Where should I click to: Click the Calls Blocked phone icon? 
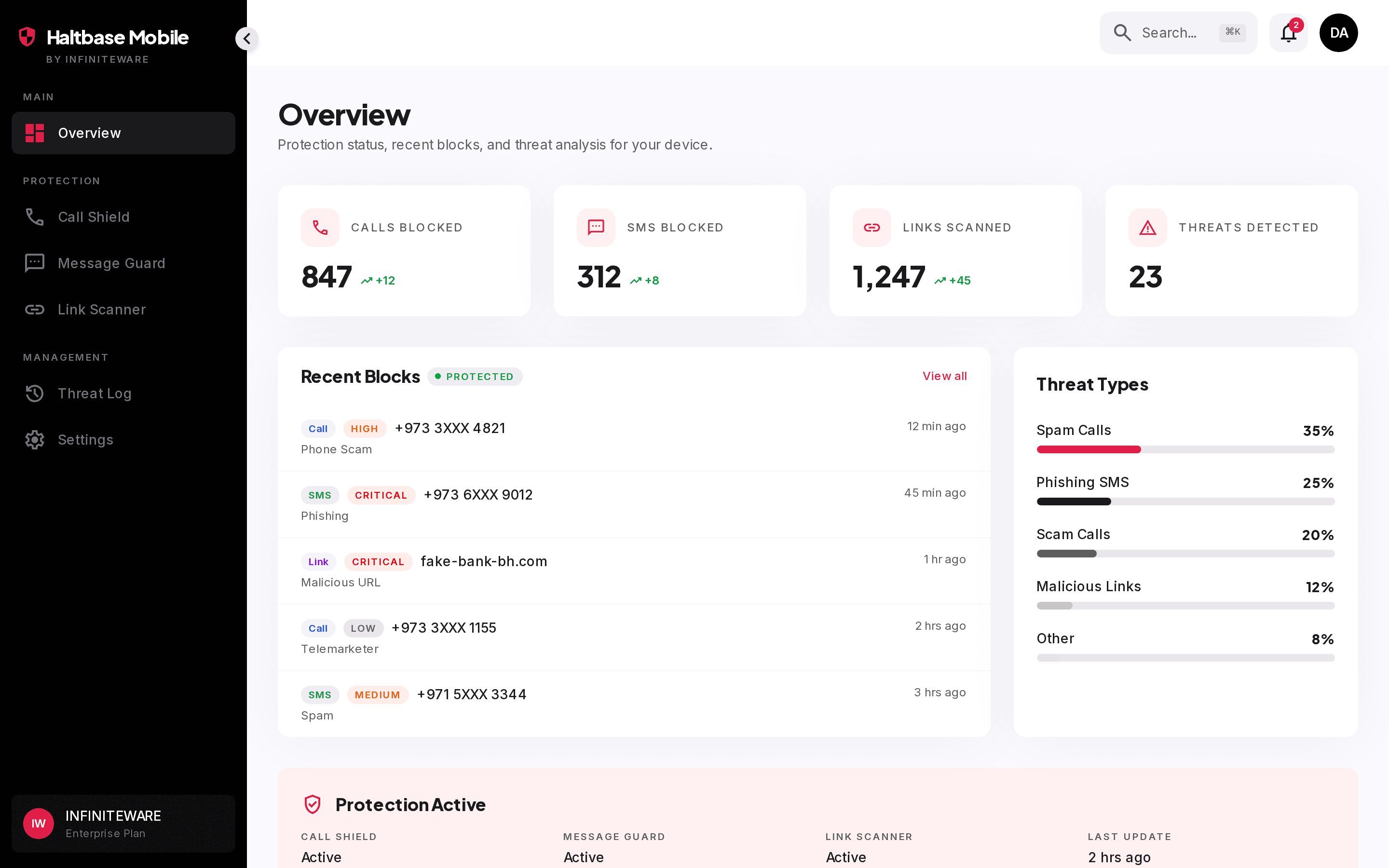pyautogui.click(x=320, y=227)
